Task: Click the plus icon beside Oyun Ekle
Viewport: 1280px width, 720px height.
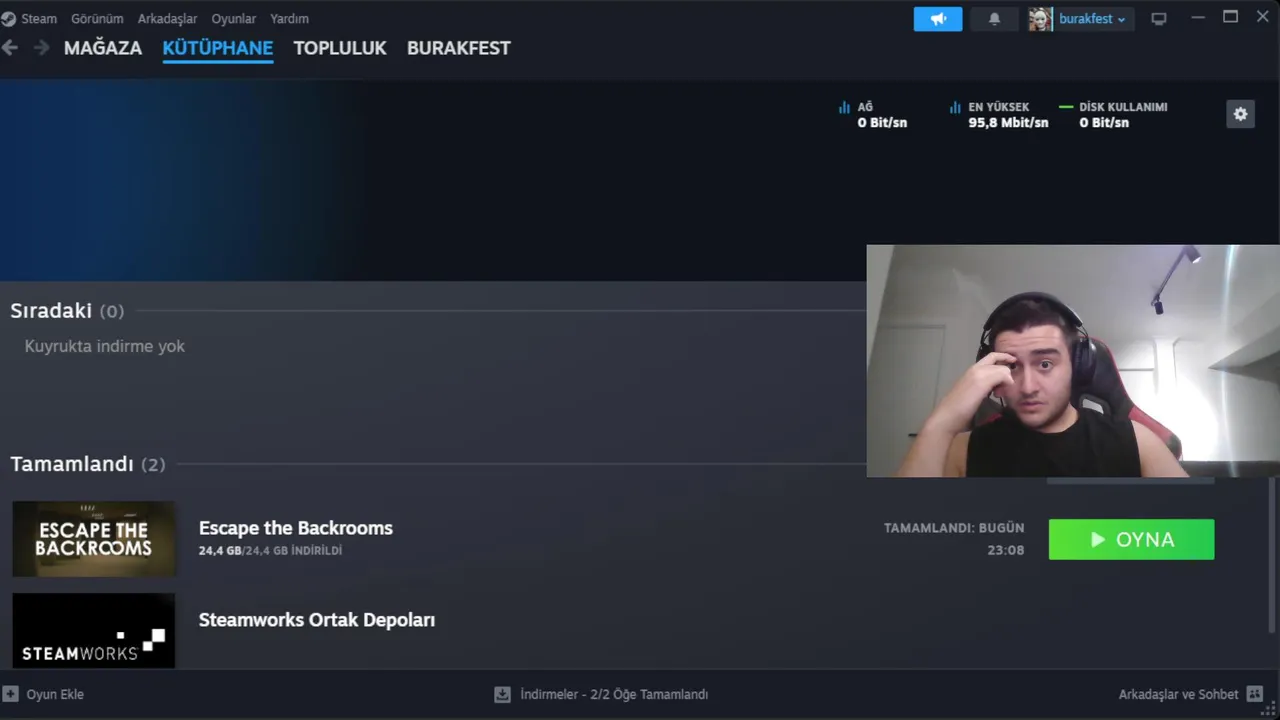Action: click(10, 694)
